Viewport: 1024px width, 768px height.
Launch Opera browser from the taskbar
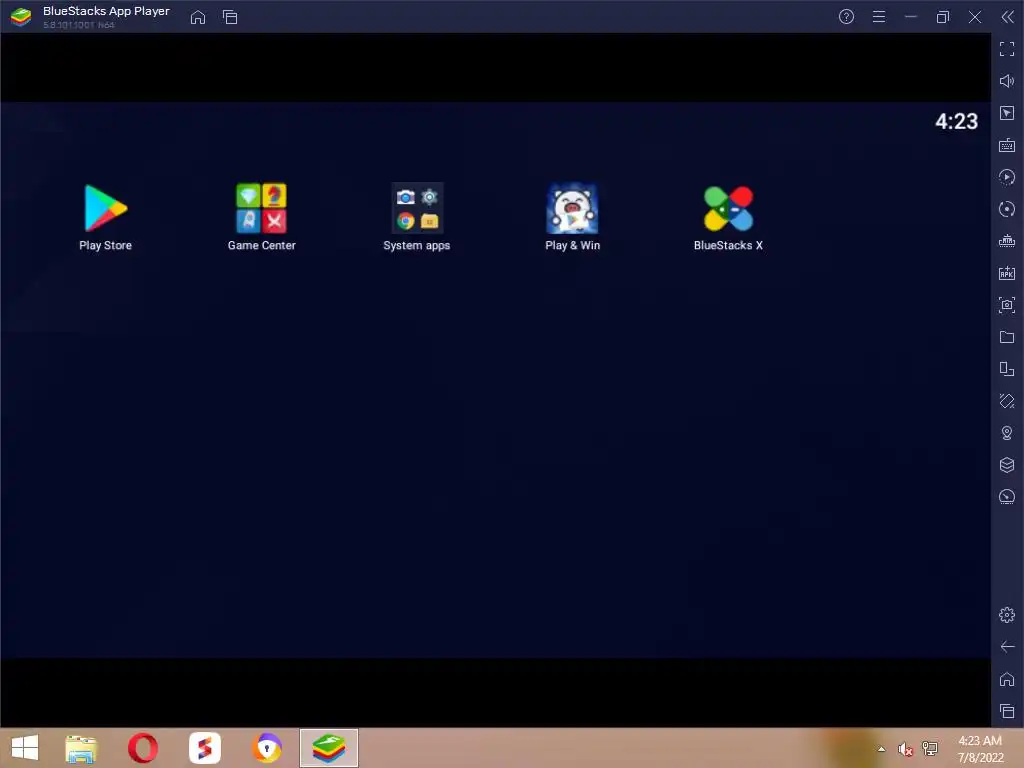[x=142, y=748]
